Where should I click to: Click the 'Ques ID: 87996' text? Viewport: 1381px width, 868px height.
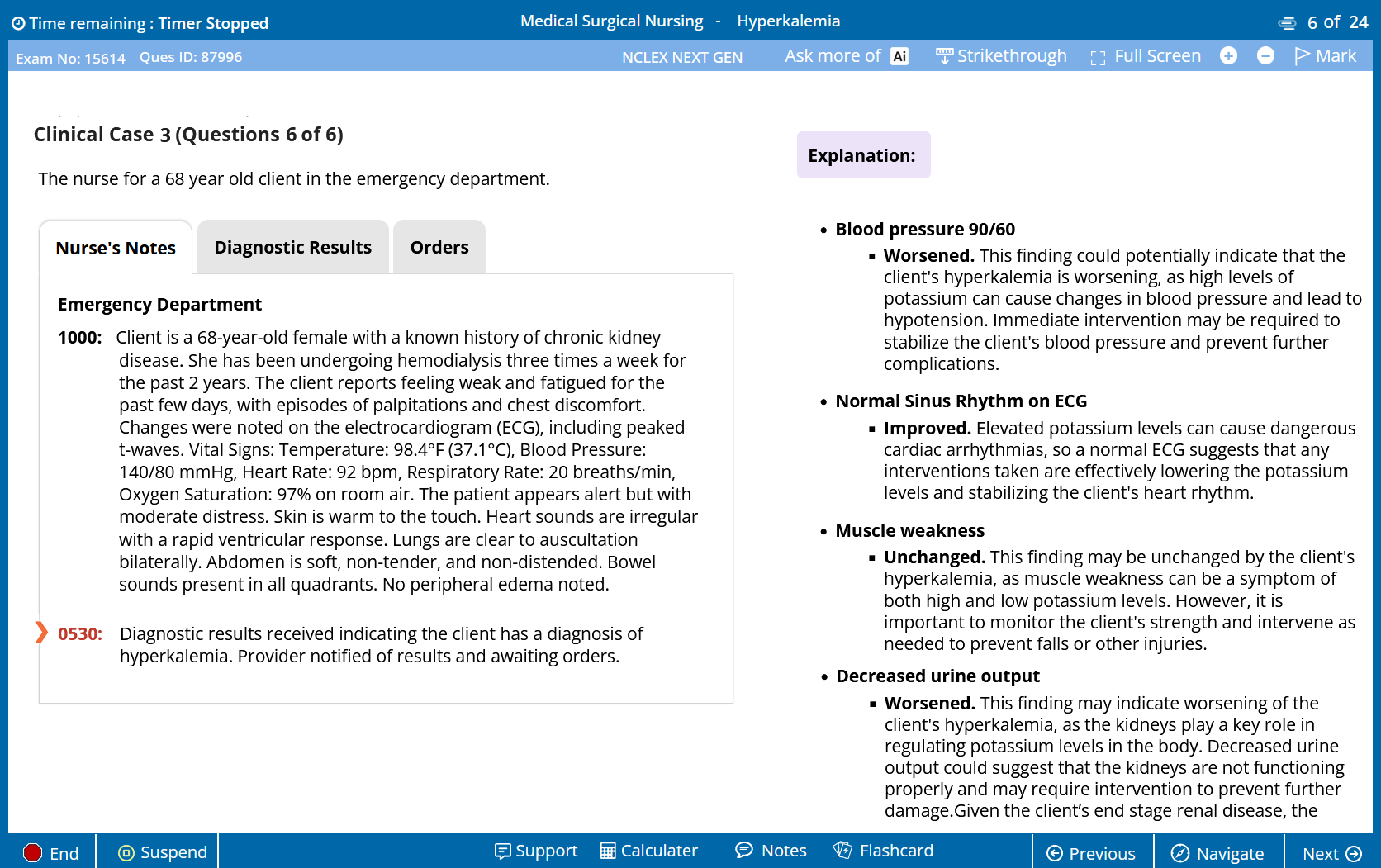(191, 57)
